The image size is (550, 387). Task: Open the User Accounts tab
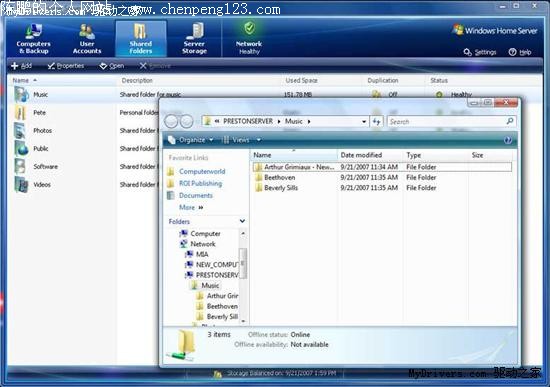87,39
